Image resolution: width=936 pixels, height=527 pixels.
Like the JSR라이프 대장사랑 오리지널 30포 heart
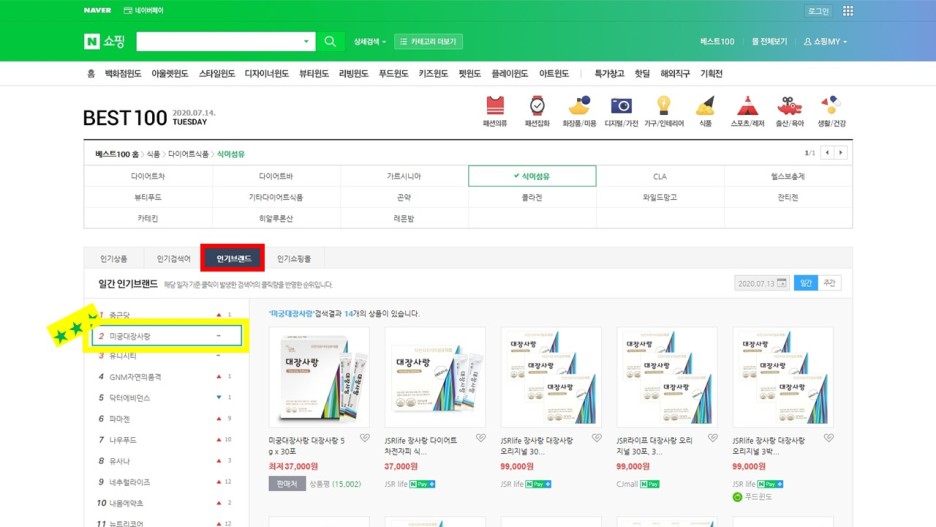click(x=713, y=438)
